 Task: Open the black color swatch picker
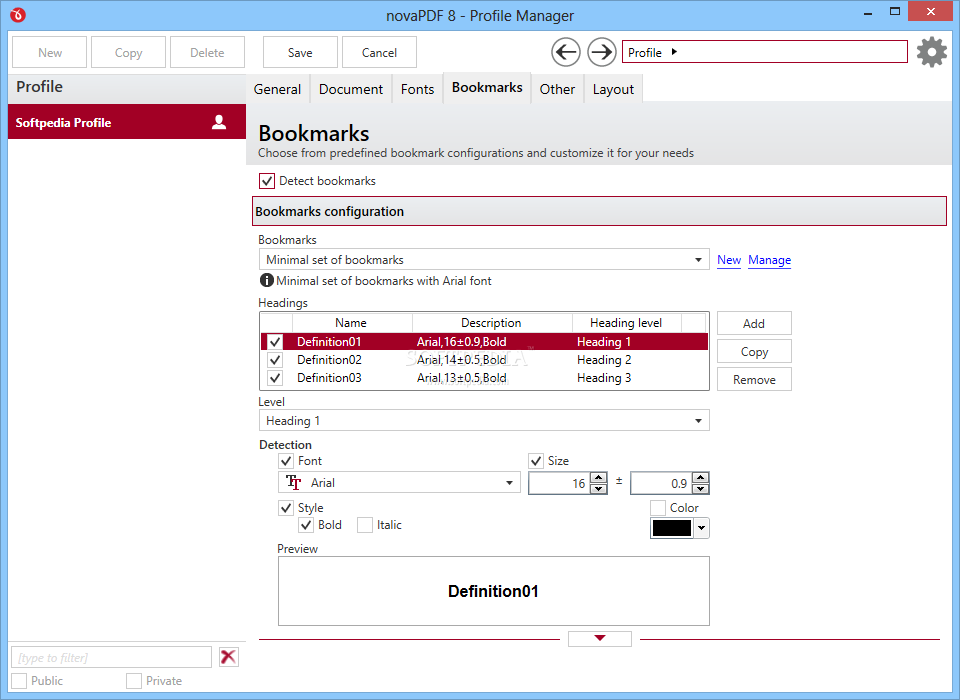coord(679,528)
